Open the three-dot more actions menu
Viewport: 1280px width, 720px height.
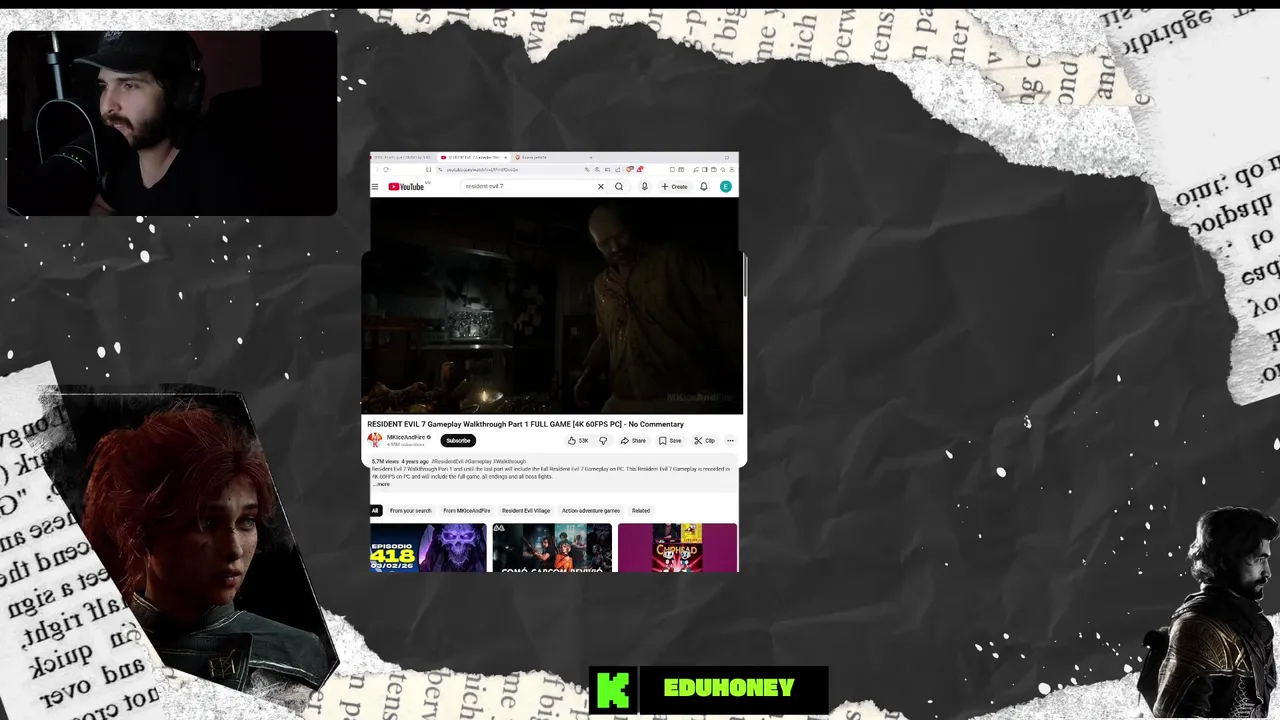pos(730,441)
